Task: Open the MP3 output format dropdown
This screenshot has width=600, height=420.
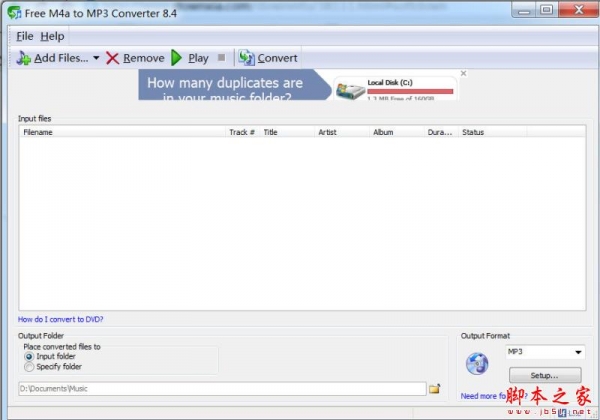Action: pos(545,352)
